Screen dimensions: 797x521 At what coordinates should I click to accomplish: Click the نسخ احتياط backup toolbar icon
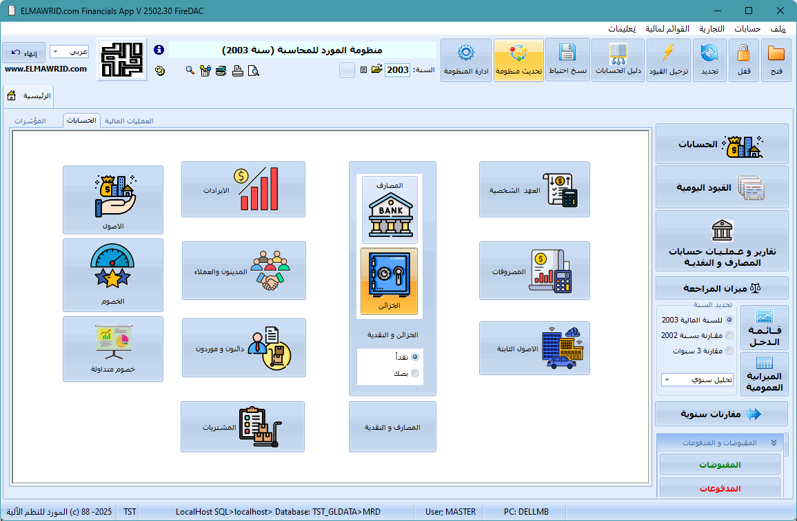click(567, 60)
